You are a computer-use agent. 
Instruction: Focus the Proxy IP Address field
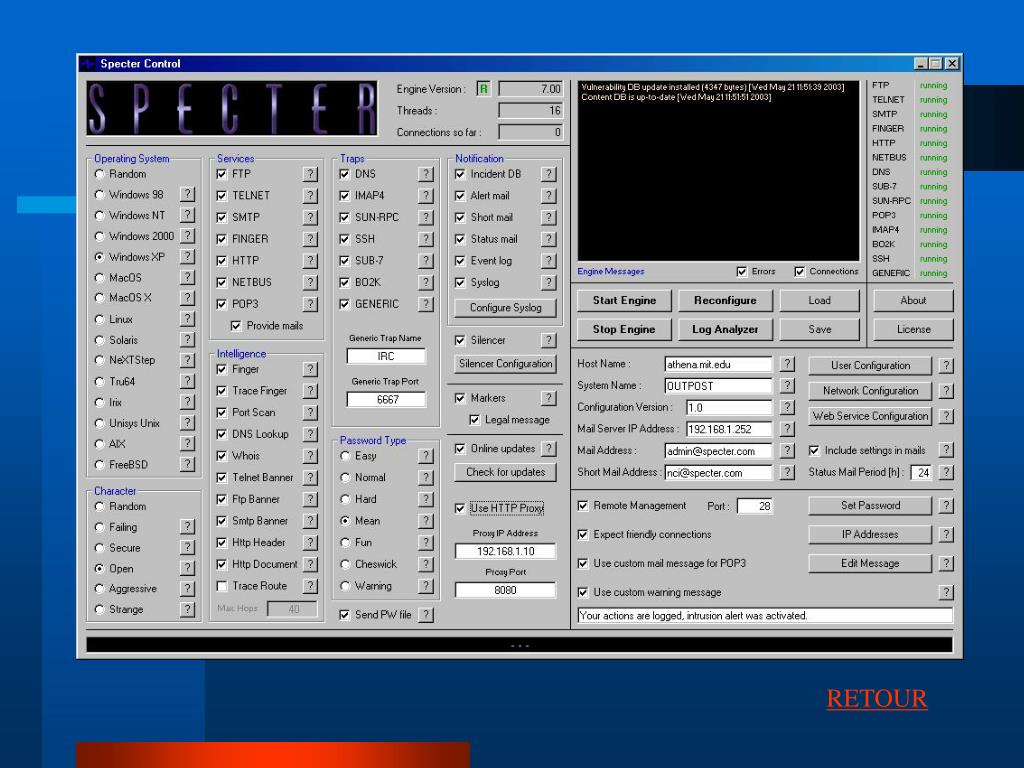[x=505, y=551]
